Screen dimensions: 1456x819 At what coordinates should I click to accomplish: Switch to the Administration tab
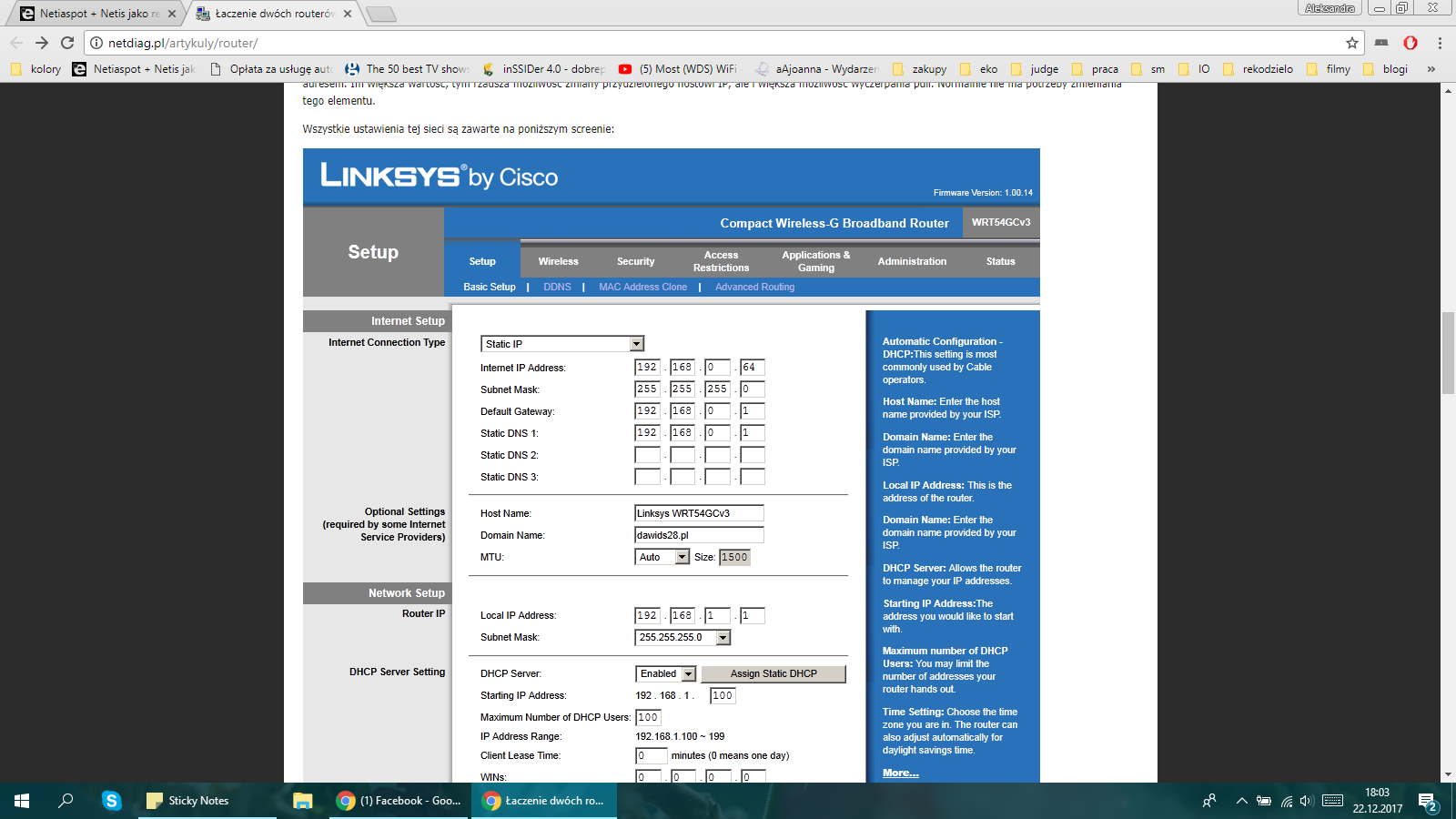912,261
